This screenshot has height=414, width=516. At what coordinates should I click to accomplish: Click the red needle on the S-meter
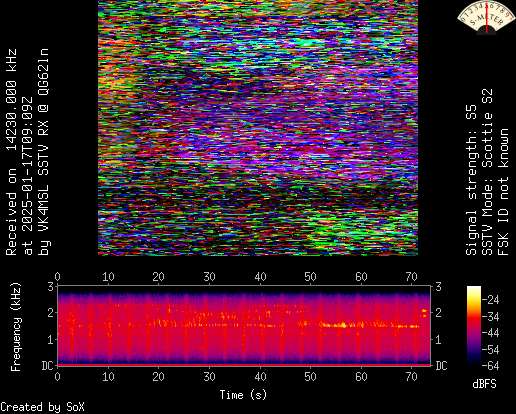(487, 17)
